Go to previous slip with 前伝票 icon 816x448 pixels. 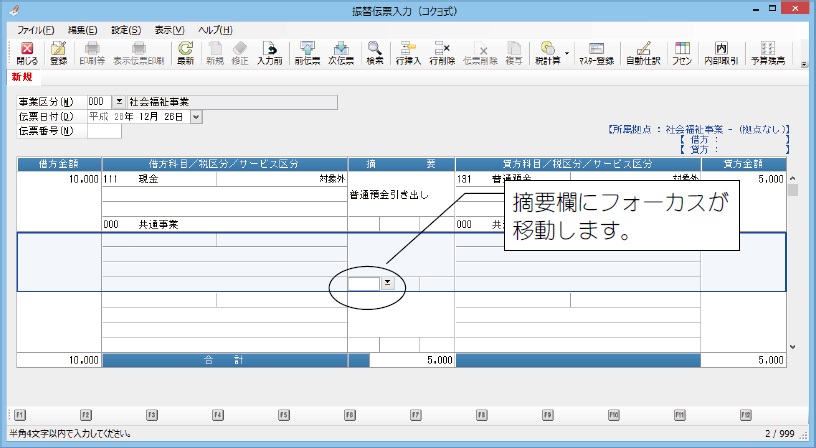[x=307, y=52]
